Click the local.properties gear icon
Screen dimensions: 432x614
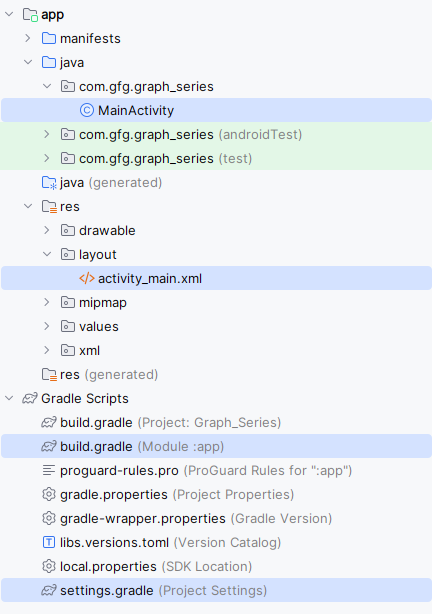49,566
